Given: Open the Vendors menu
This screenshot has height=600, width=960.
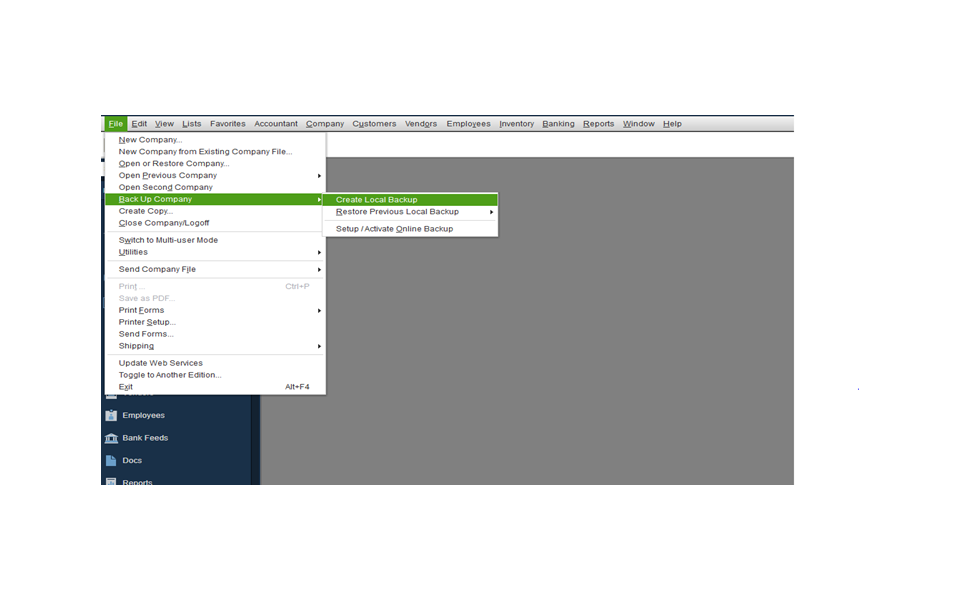Looking at the screenshot, I should (421, 124).
